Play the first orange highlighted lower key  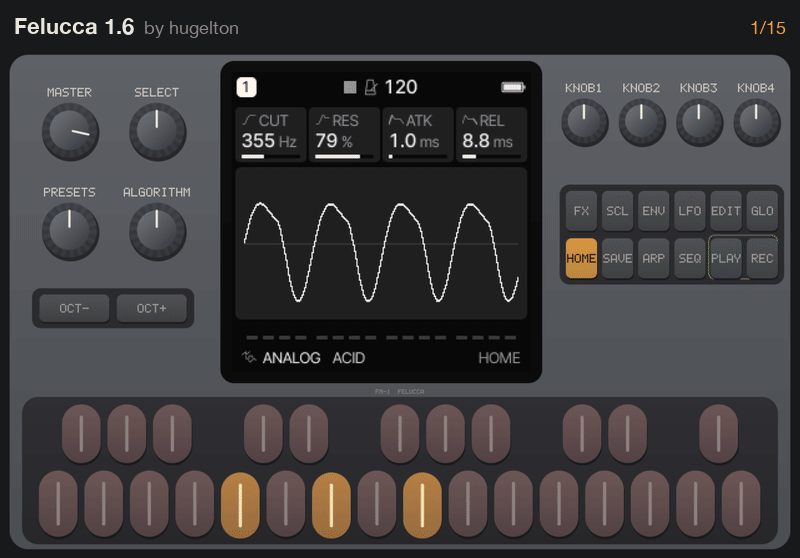(240, 505)
